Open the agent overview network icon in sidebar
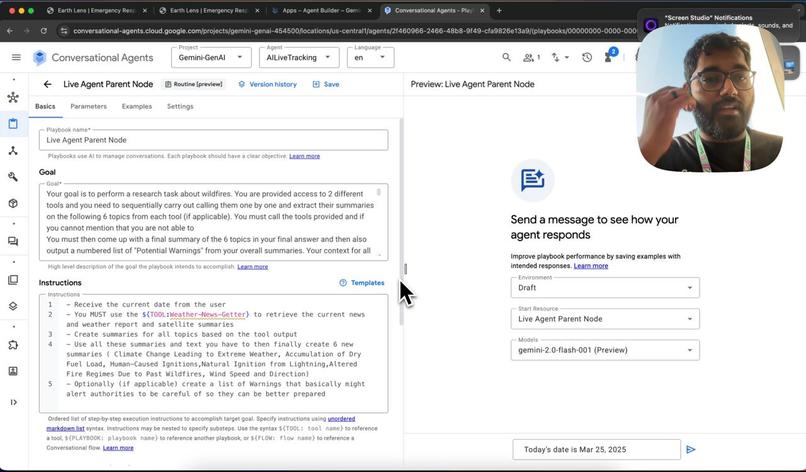This screenshot has width=806, height=472. pyautogui.click(x=13, y=97)
